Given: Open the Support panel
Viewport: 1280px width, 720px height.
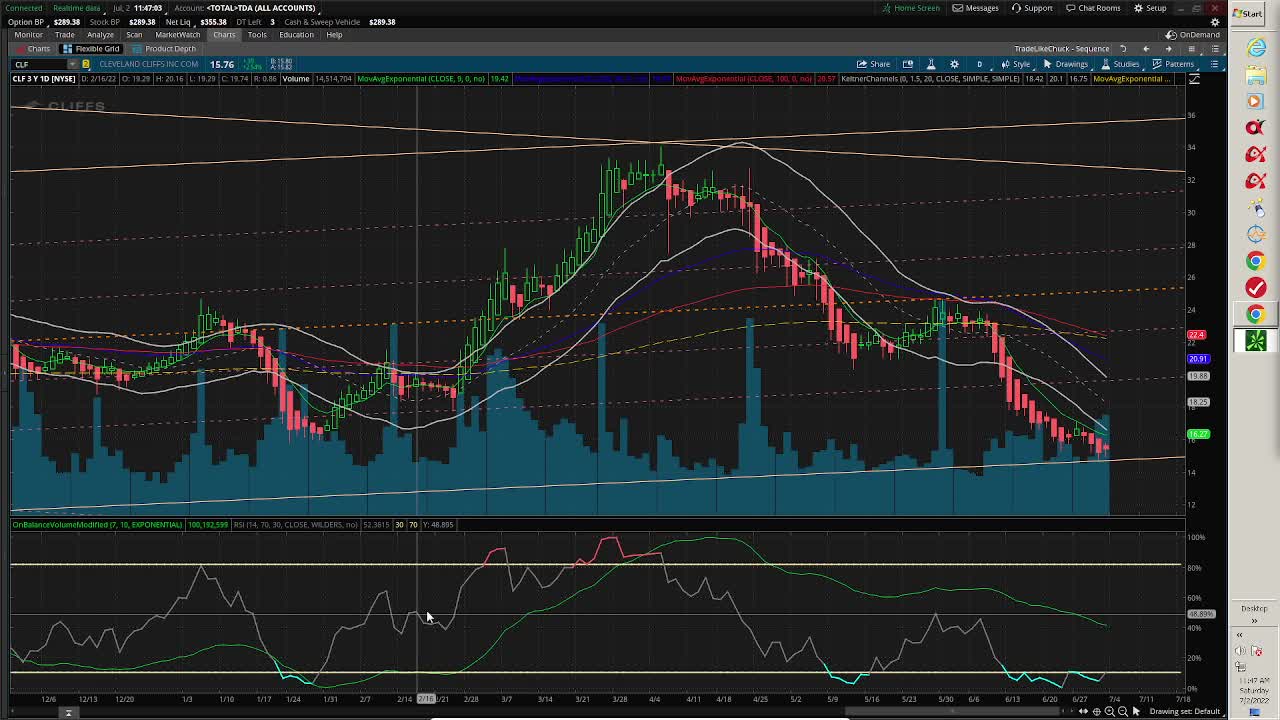Looking at the screenshot, I should click(1032, 8).
